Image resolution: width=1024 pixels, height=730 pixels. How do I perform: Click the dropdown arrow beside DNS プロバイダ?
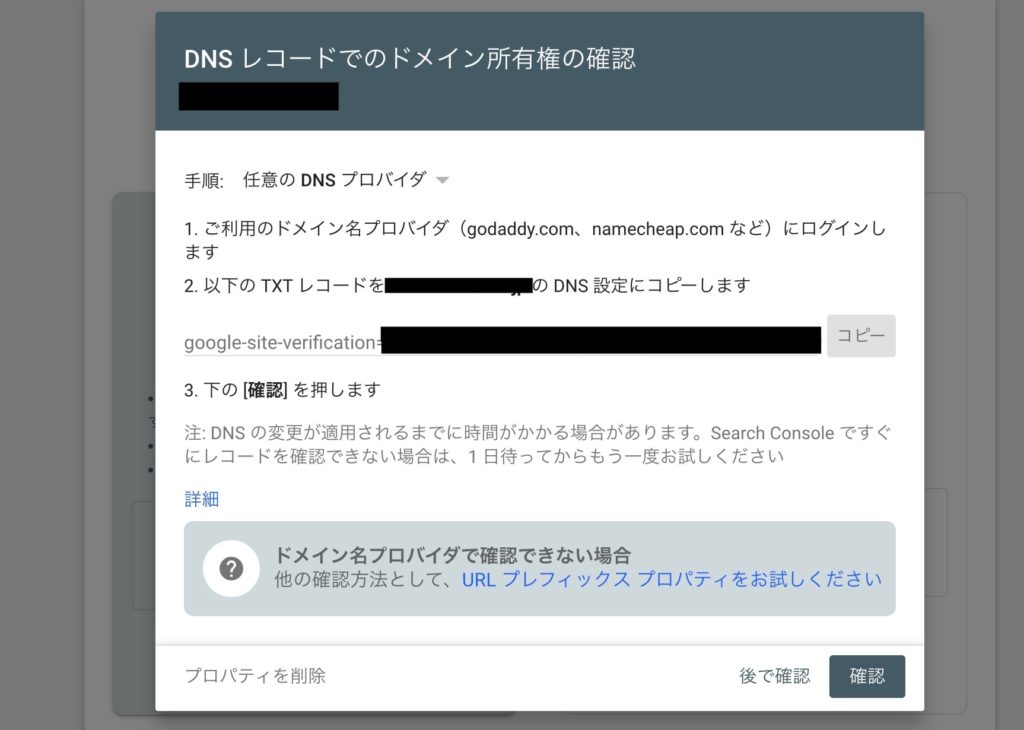click(x=442, y=181)
